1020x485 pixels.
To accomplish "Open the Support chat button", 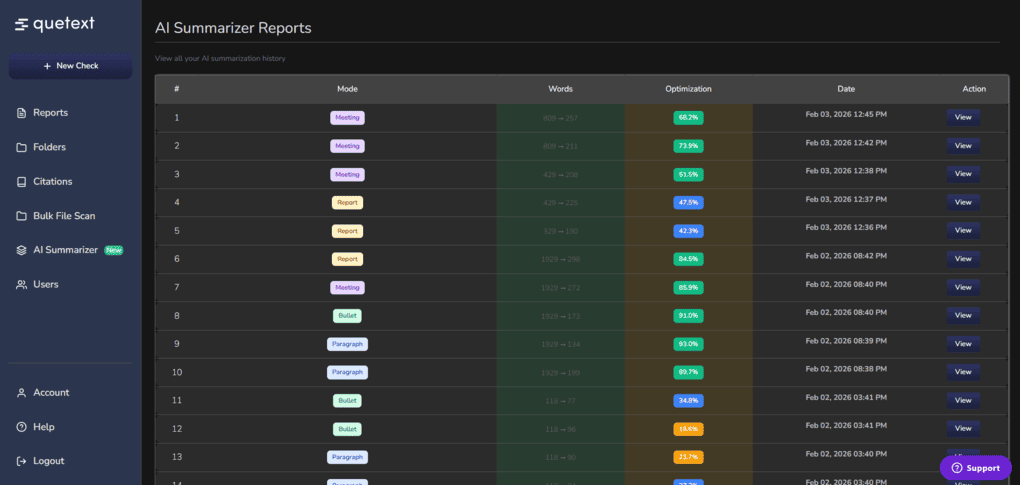I will [x=976, y=468].
